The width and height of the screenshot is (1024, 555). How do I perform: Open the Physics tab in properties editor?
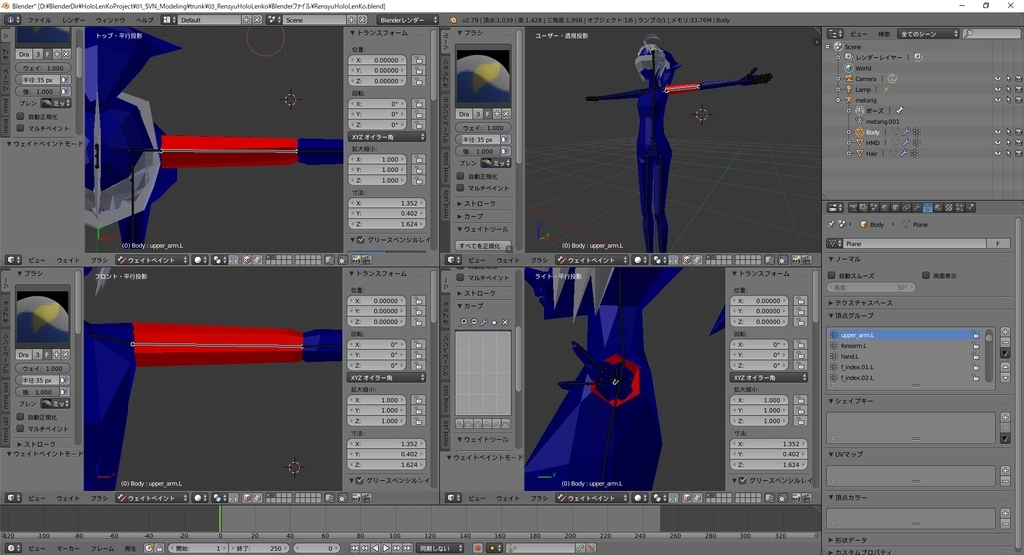tap(970, 208)
